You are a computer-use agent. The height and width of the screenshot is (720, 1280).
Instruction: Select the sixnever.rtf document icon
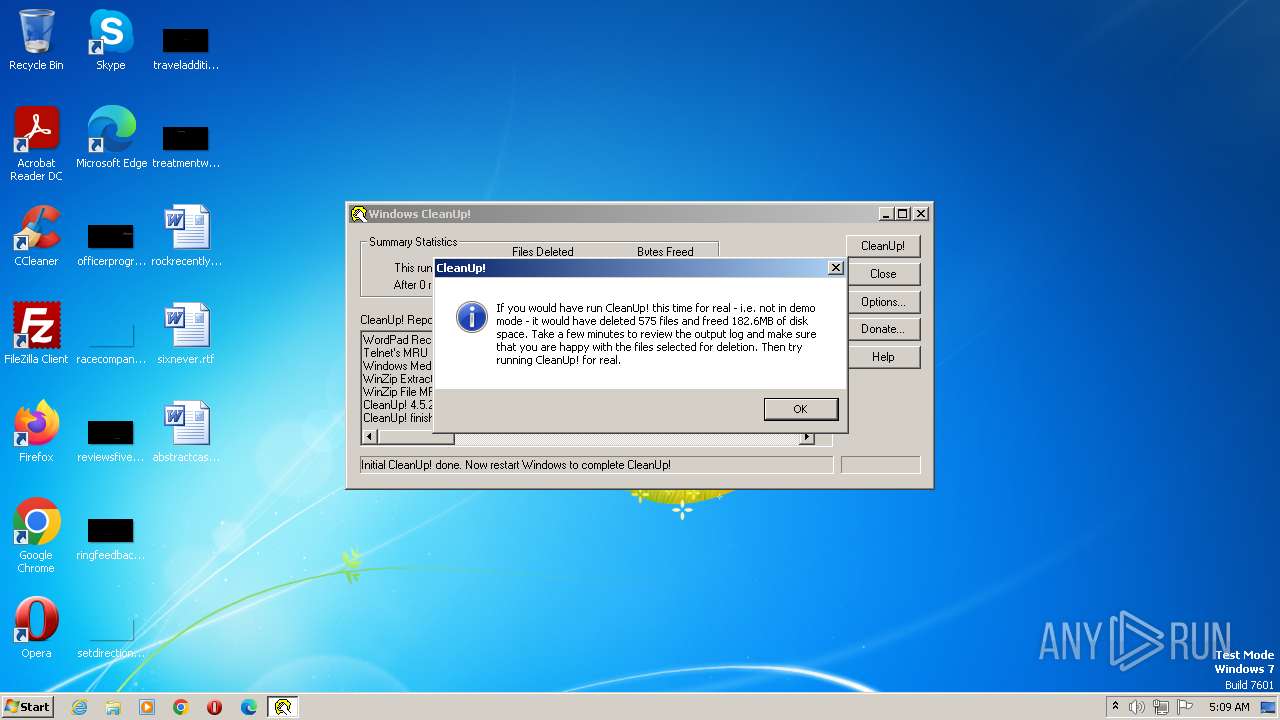(x=186, y=334)
